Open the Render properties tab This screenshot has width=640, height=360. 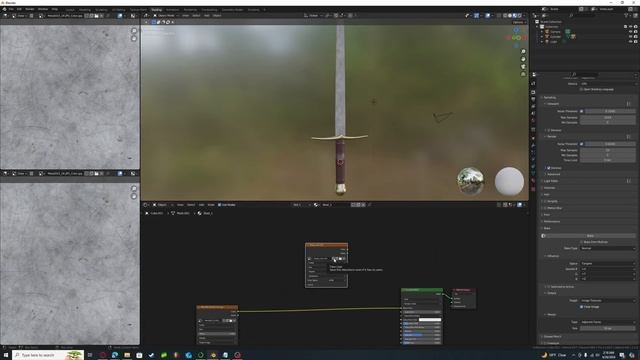coord(533,92)
